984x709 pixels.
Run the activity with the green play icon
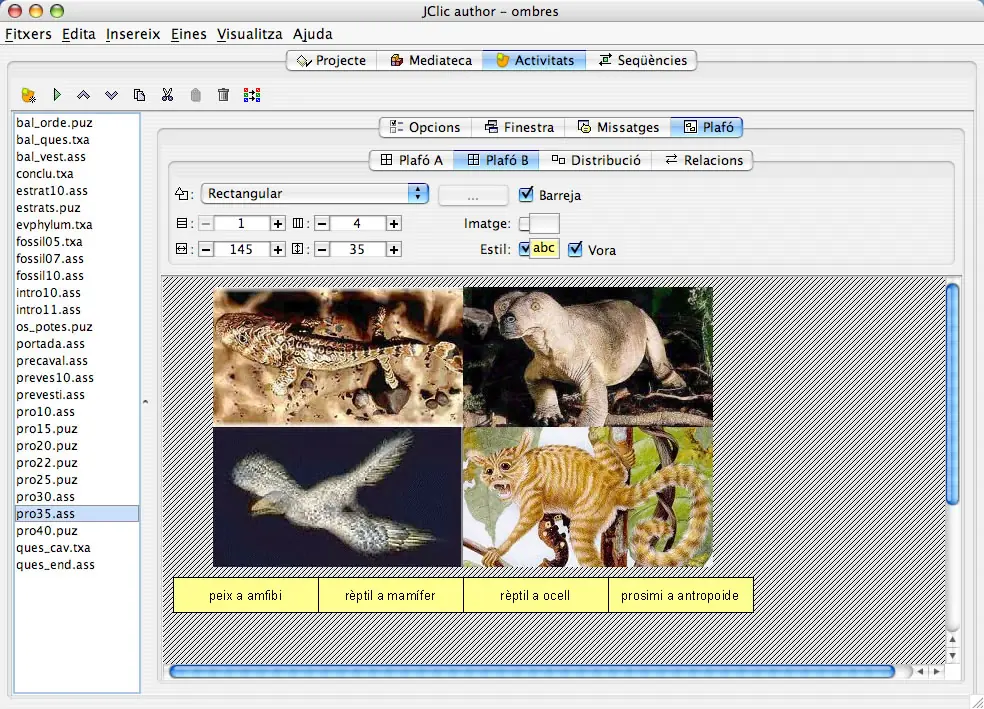[x=56, y=95]
